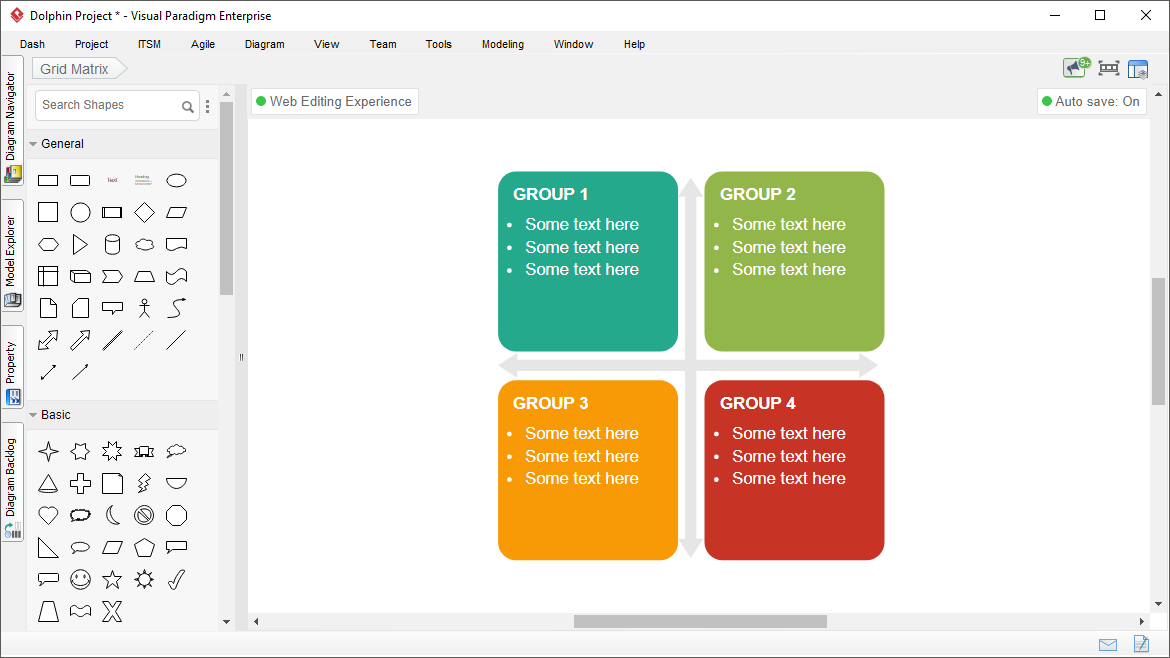Open the Agile menu
1170x658 pixels.
(x=203, y=44)
